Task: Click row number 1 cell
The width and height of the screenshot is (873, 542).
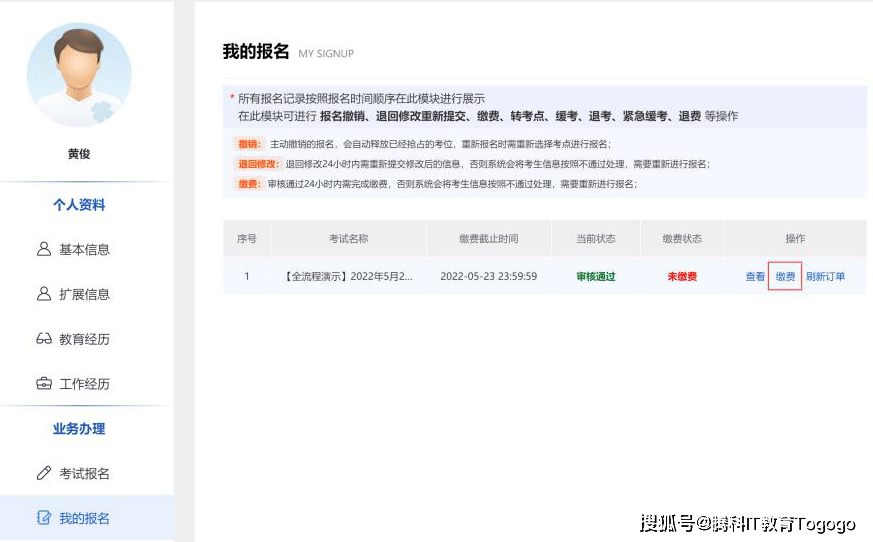Action: [247, 276]
